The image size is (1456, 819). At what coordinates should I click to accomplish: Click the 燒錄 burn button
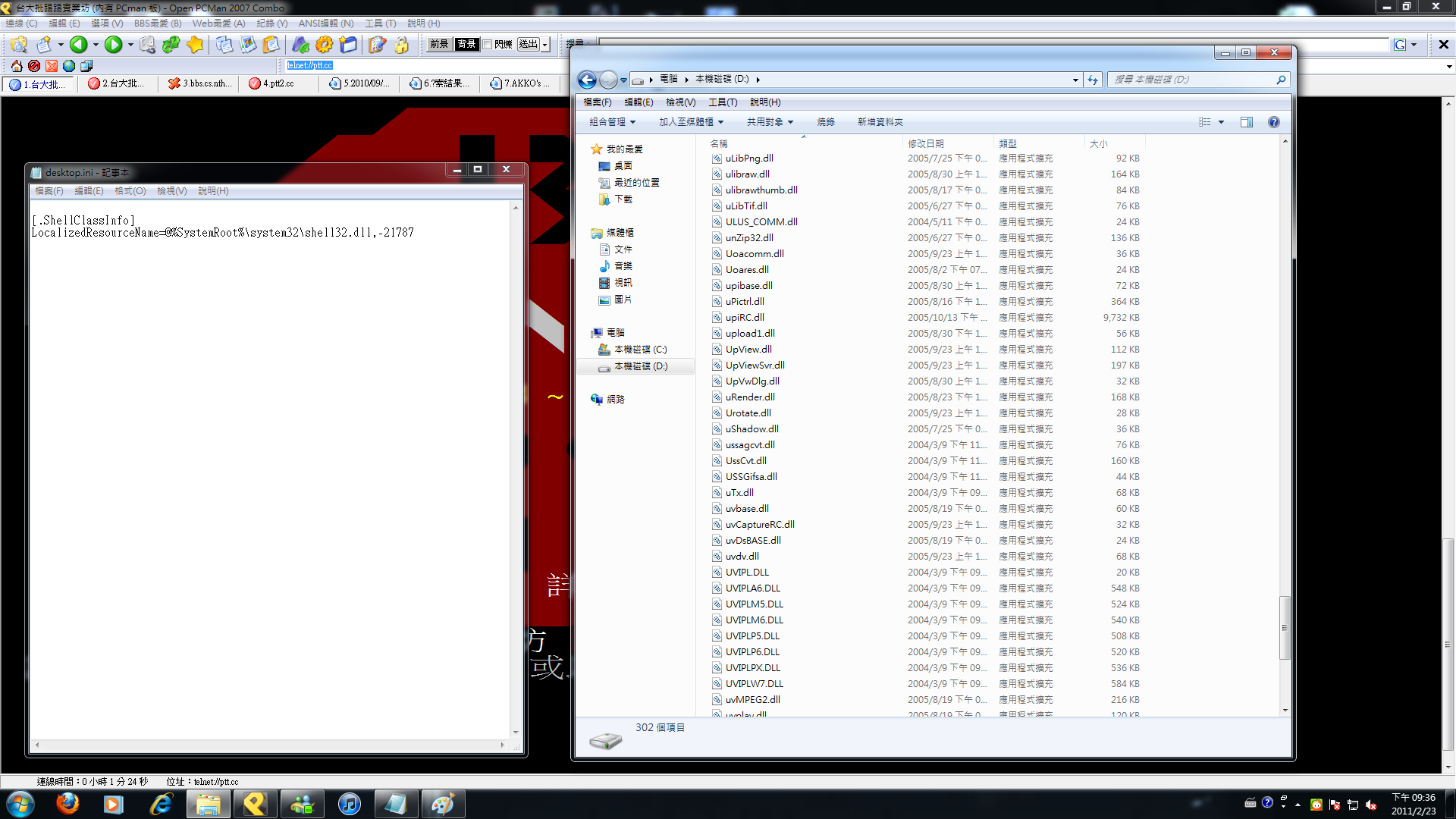826,122
